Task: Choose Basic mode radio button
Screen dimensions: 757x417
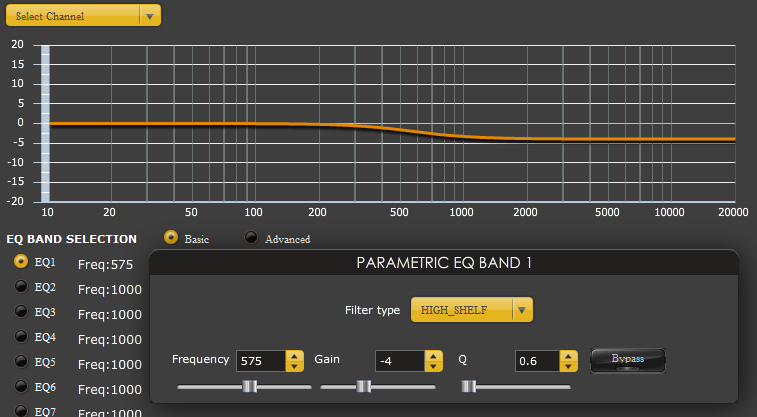Action: click(171, 237)
